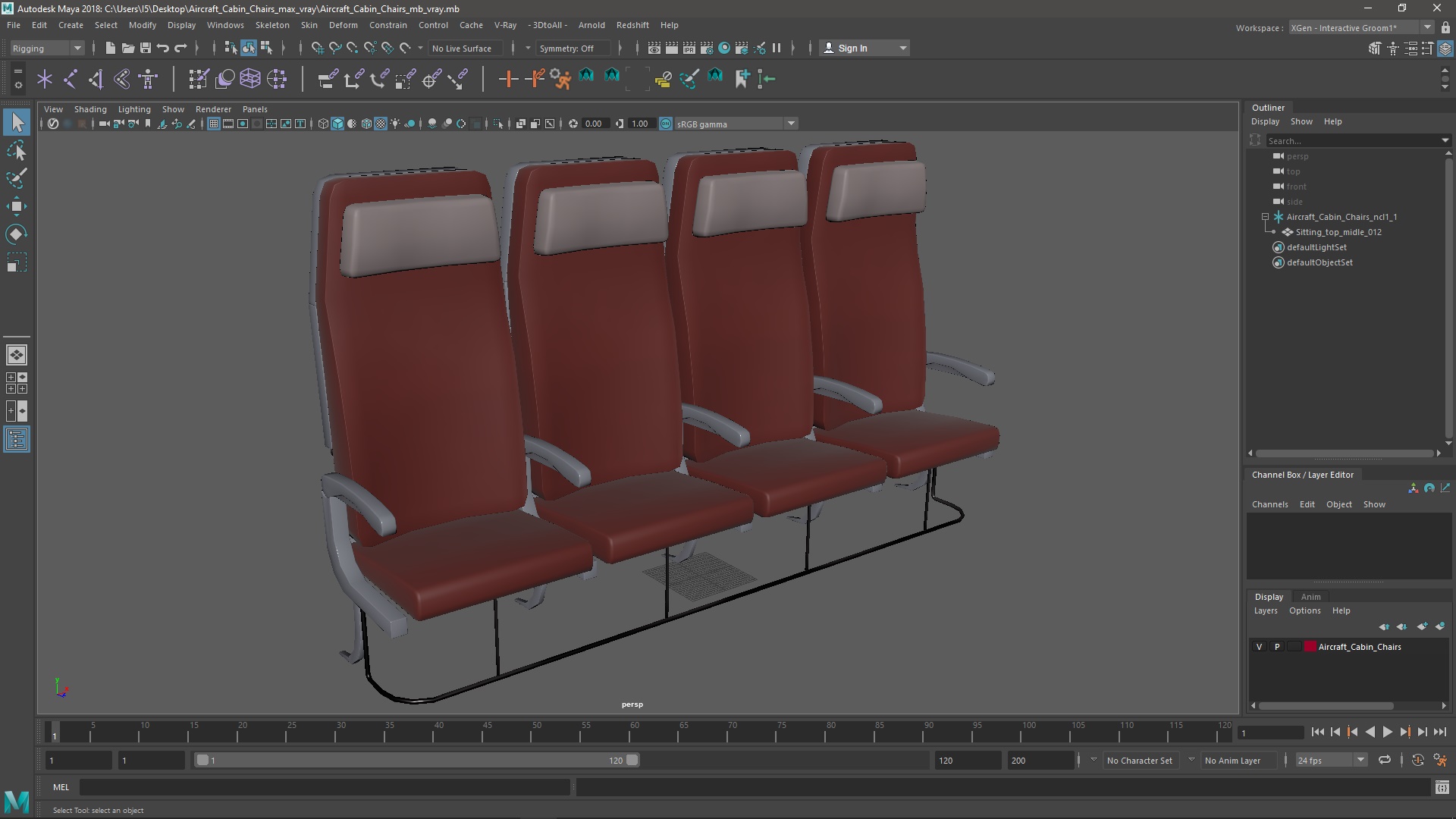Screen dimensions: 1456x819
Task: Open the V-Ray menu
Action: 505,25
